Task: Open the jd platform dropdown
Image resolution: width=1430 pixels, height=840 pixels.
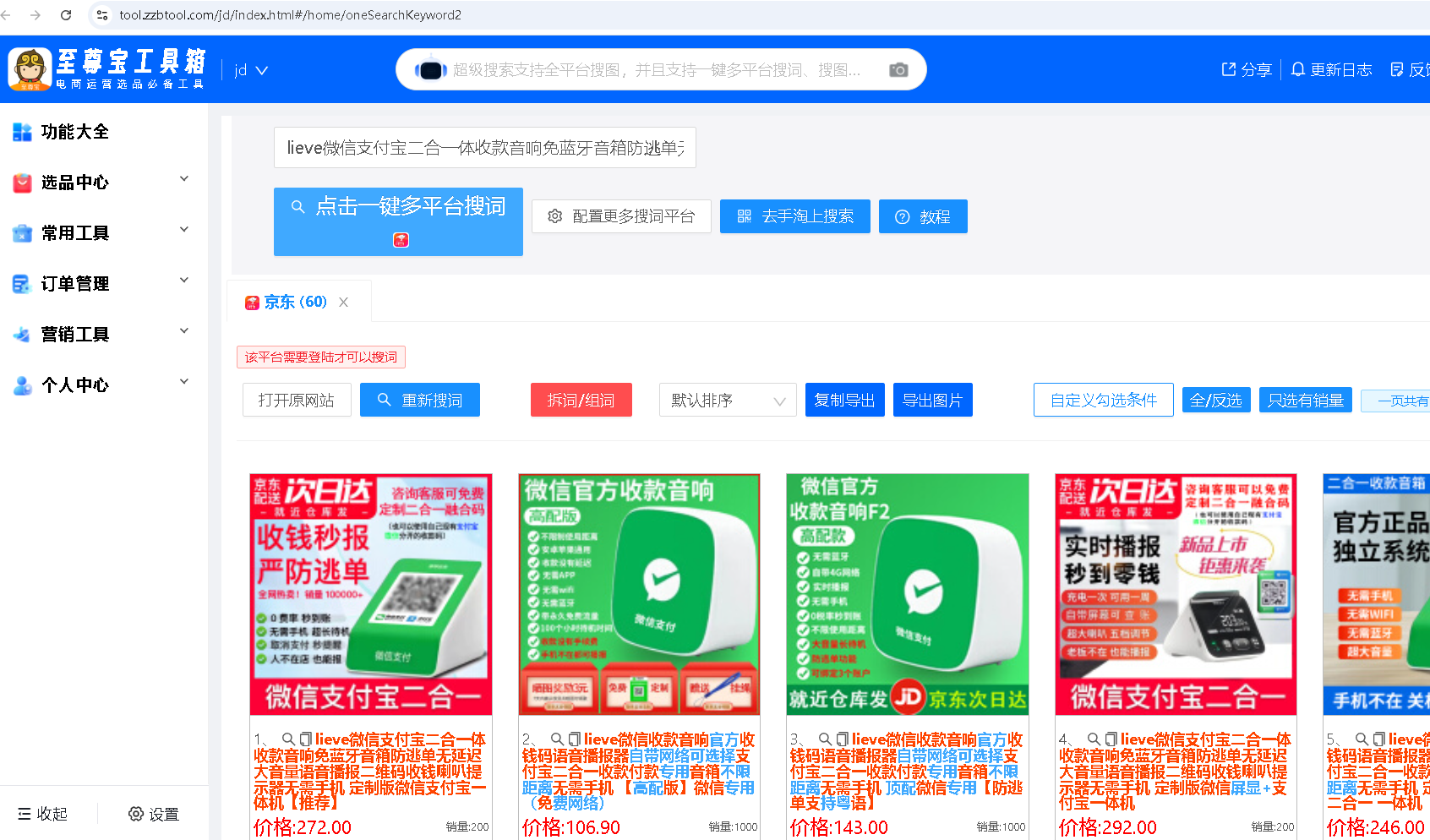Action: [251, 70]
